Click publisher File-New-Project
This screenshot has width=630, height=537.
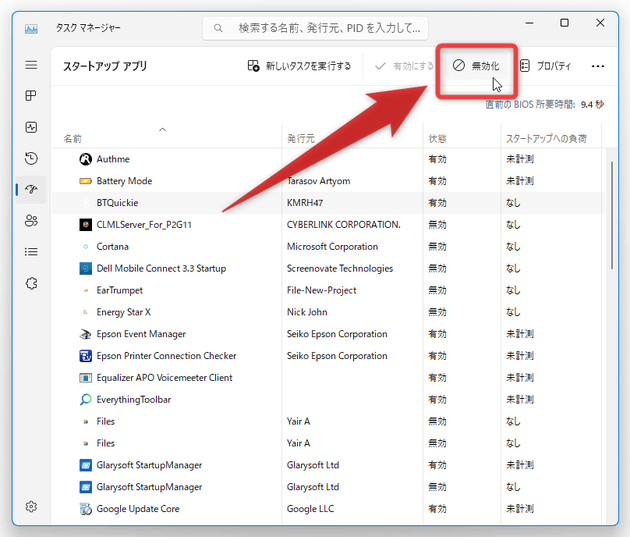click(321, 290)
